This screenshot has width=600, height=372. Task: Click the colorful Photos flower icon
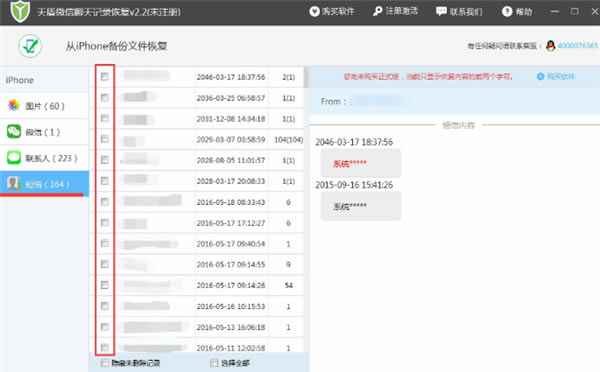click(14, 105)
